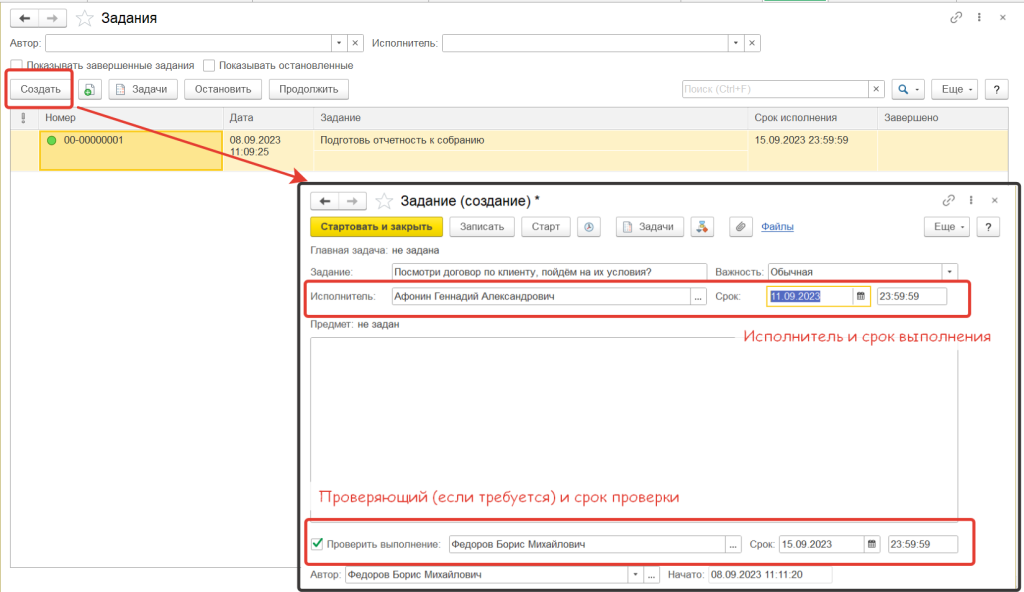The image size is (1024, 592).
Task: Open the Еще menu in Задания list
Action: coord(954,90)
